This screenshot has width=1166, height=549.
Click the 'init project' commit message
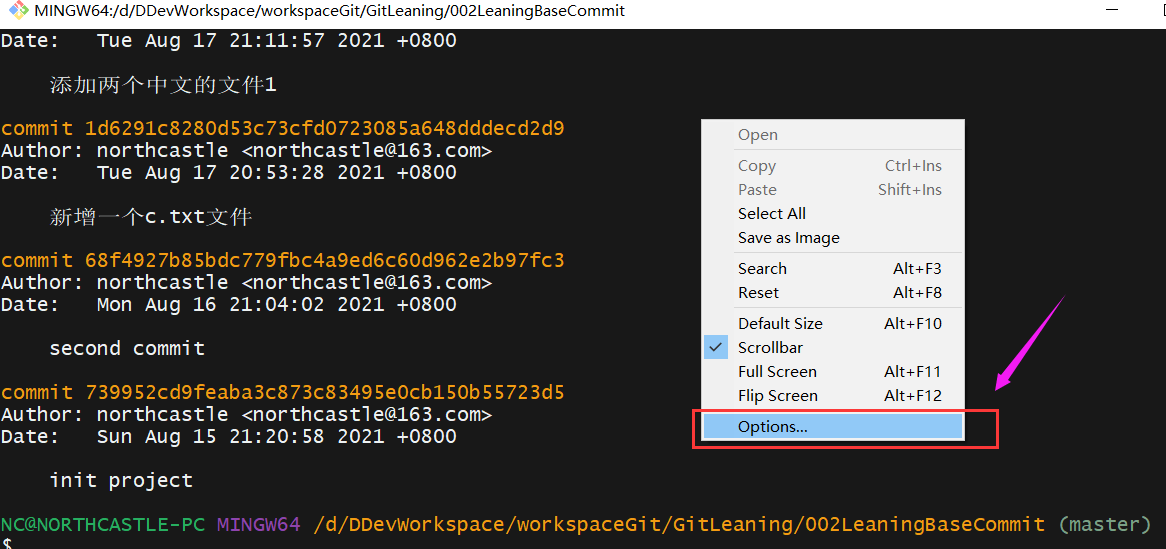tap(121, 481)
